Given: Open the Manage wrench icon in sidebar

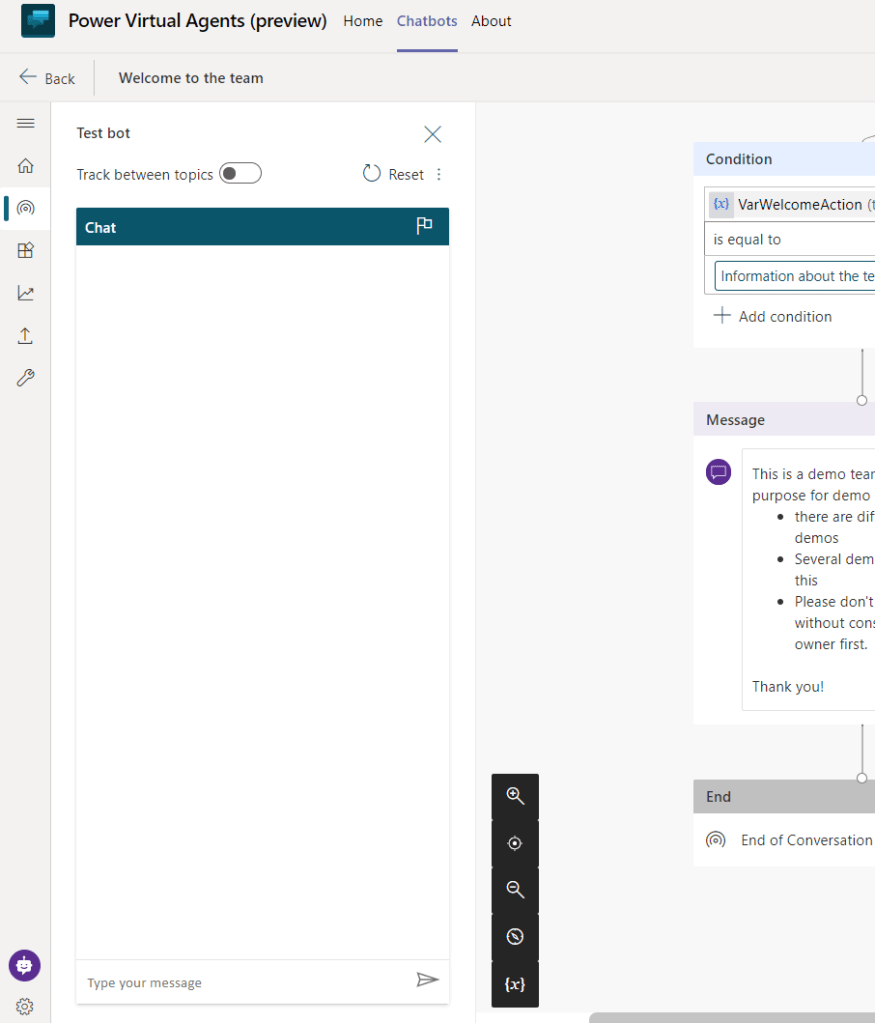Looking at the screenshot, I should click(x=26, y=378).
